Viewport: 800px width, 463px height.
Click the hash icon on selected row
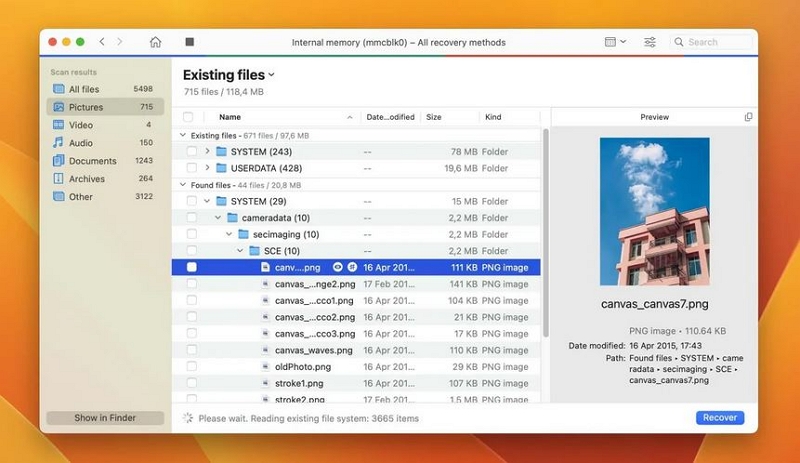[x=352, y=267]
